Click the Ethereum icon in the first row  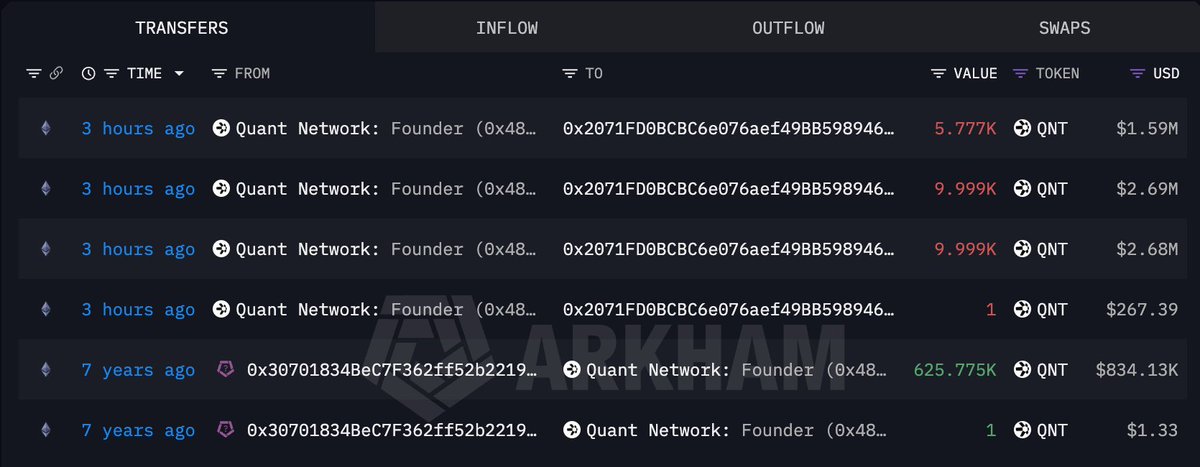pos(45,128)
